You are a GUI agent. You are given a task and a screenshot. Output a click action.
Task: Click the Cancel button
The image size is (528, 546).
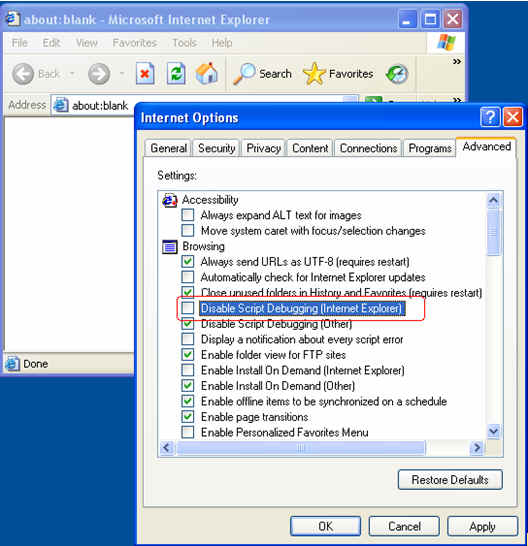404,526
